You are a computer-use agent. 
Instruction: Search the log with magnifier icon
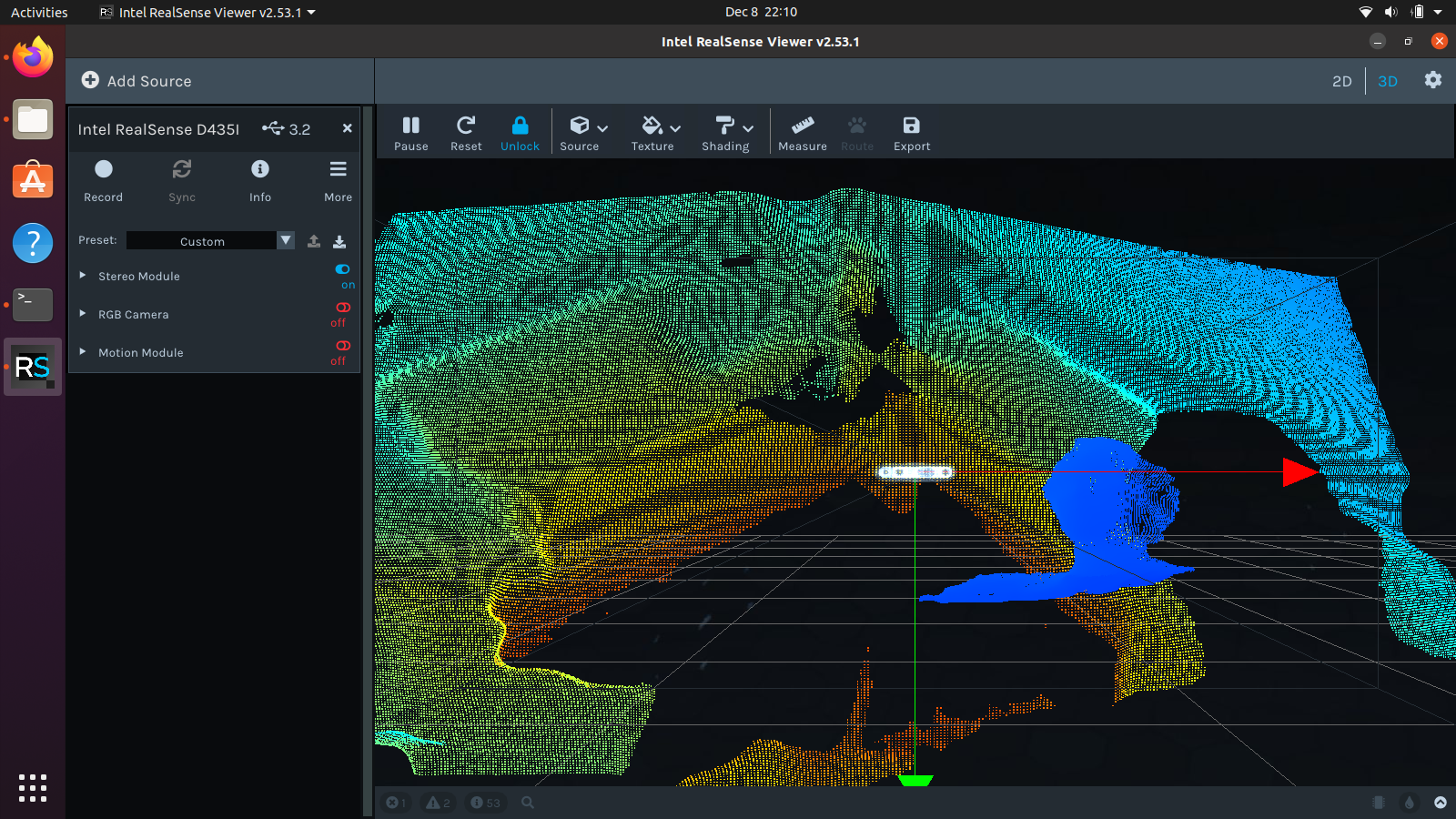pos(528,803)
